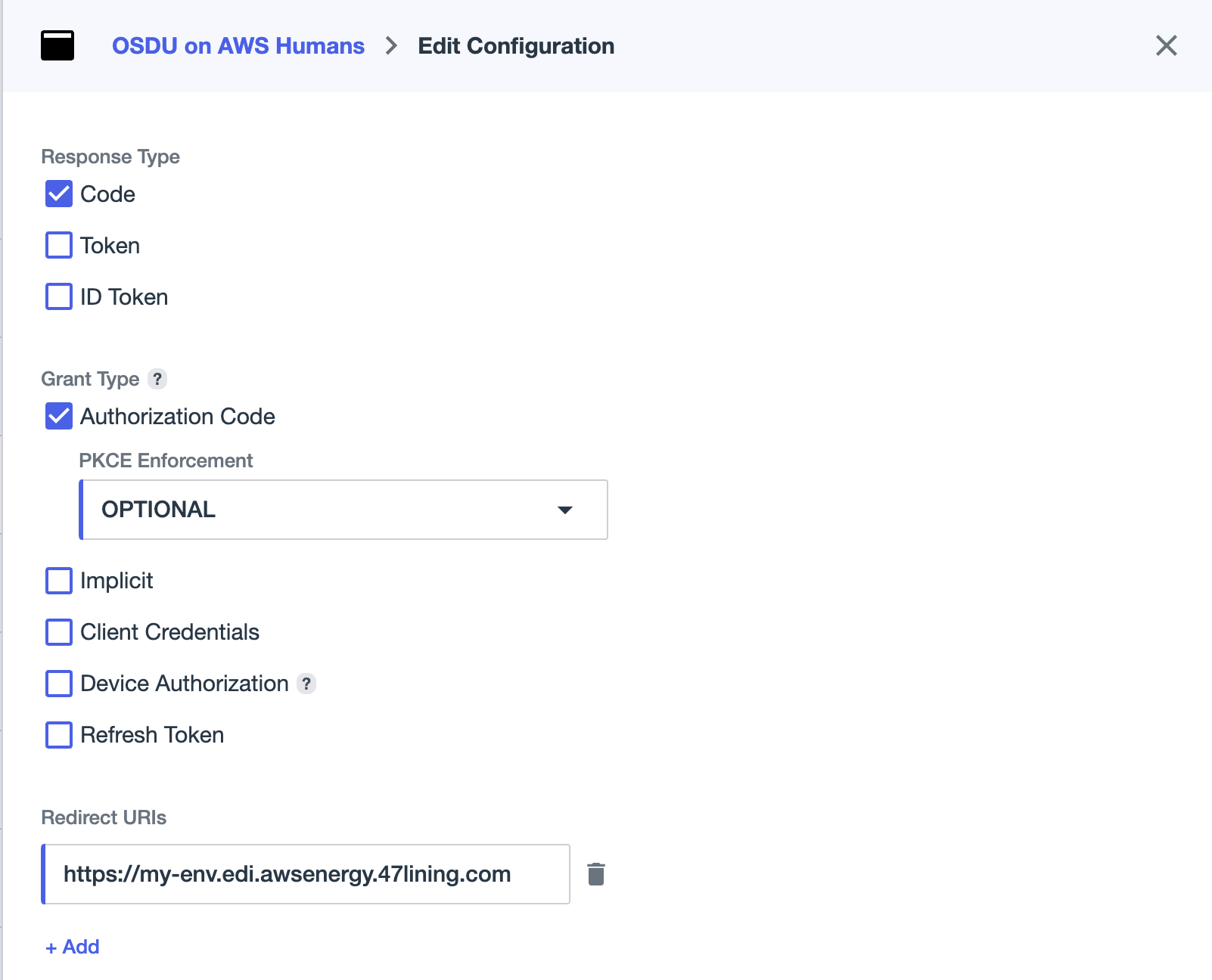
Task: Open the PKCE Enforcement dropdown
Action: click(343, 510)
